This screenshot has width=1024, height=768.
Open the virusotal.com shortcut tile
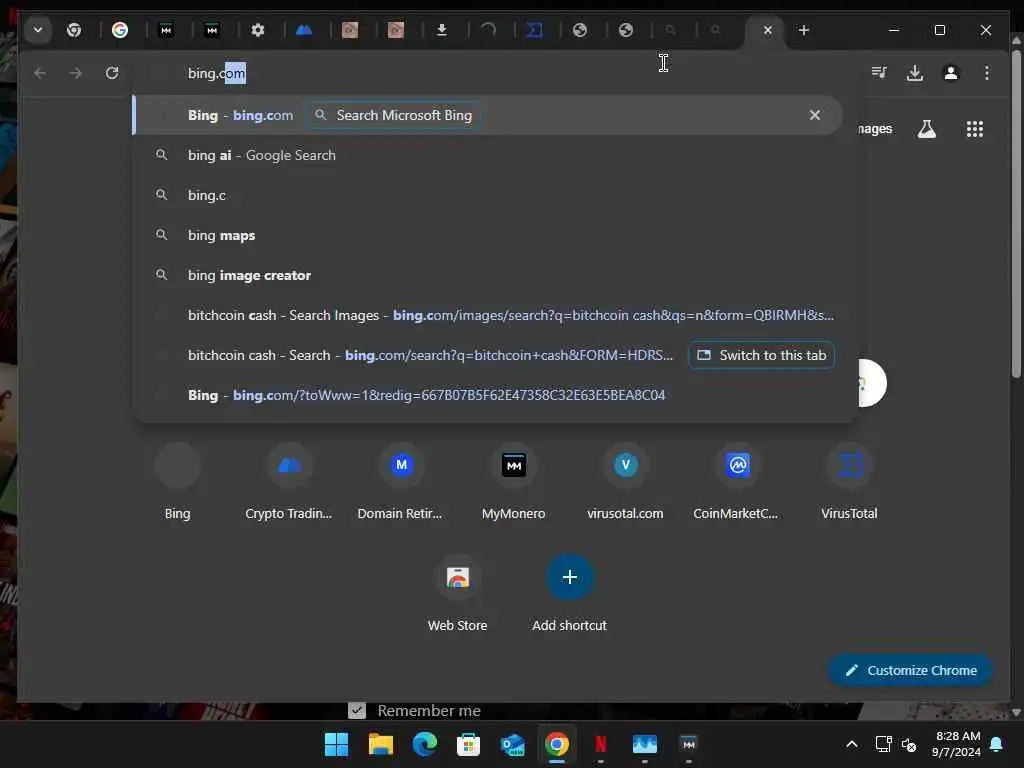625,482
